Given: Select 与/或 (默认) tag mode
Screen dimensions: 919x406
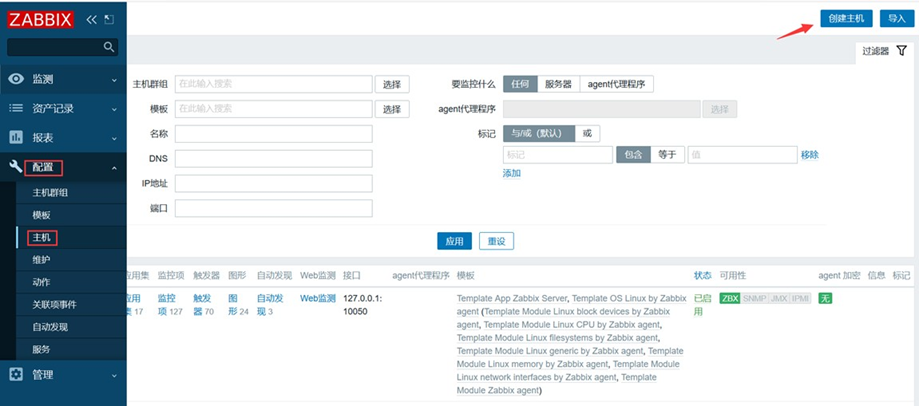Looking at the screenshot, I should [539, 133].
